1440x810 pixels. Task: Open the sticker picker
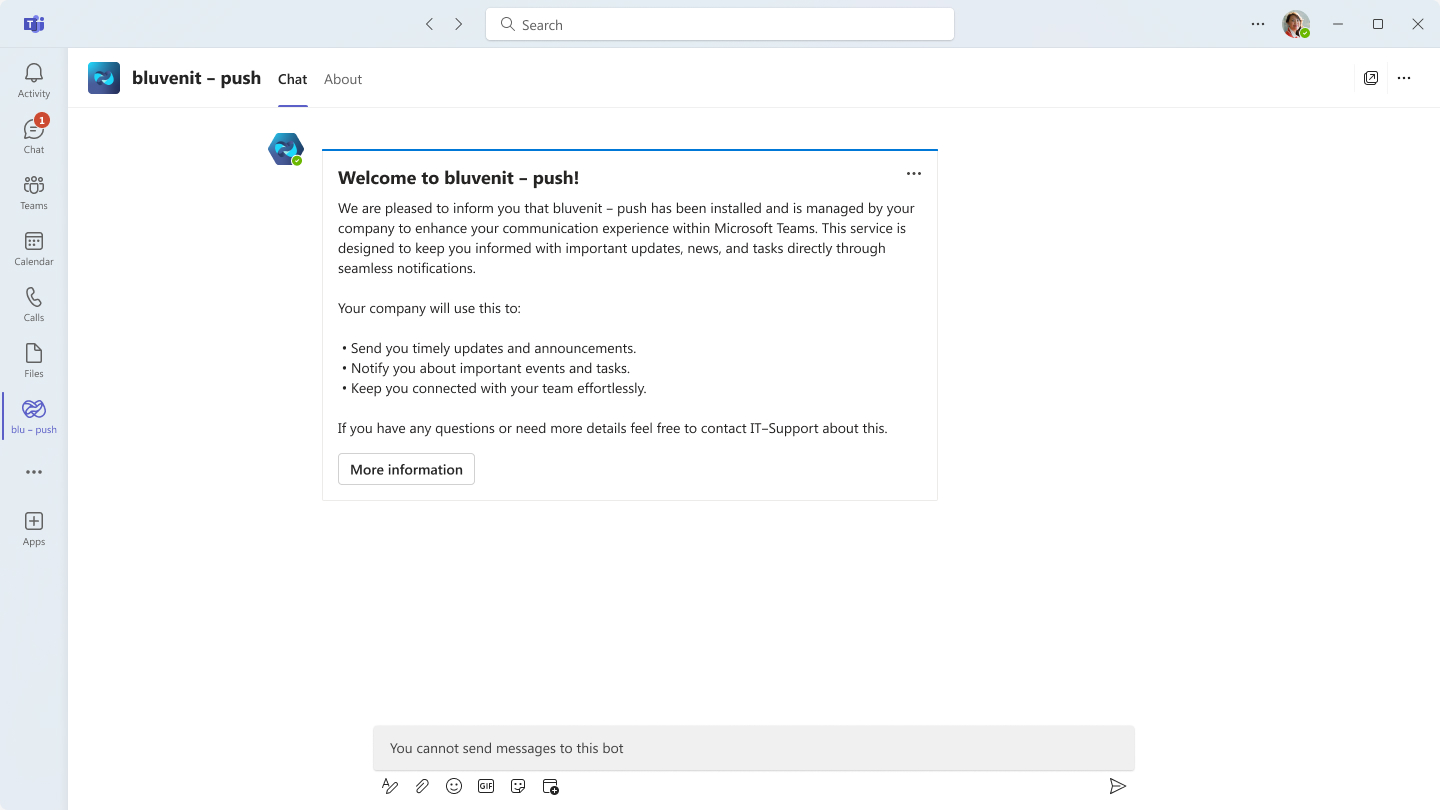[518, 787]
